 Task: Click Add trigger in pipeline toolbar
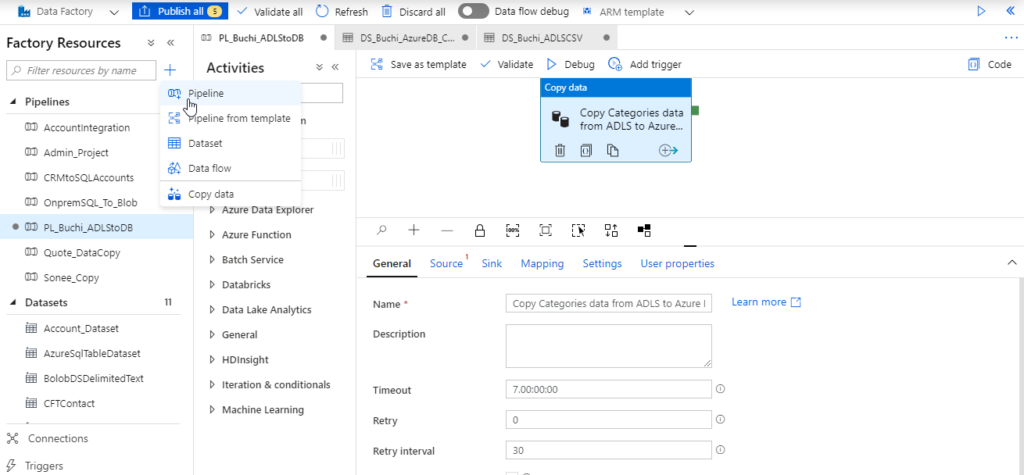[x=645, y=64]
